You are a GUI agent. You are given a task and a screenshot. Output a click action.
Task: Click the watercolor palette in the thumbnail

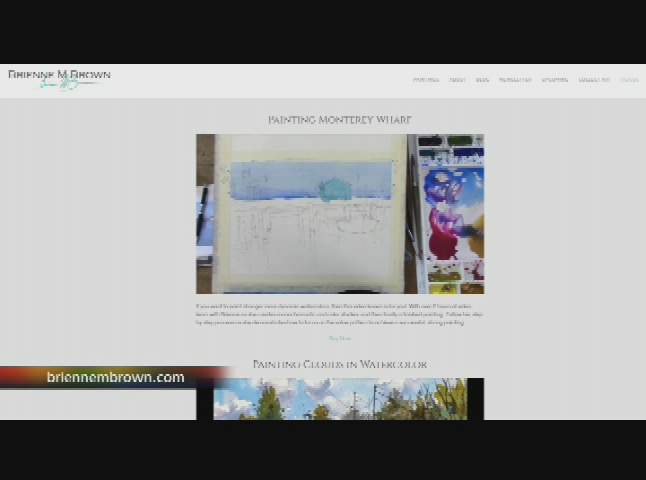(x=450, y=215)
